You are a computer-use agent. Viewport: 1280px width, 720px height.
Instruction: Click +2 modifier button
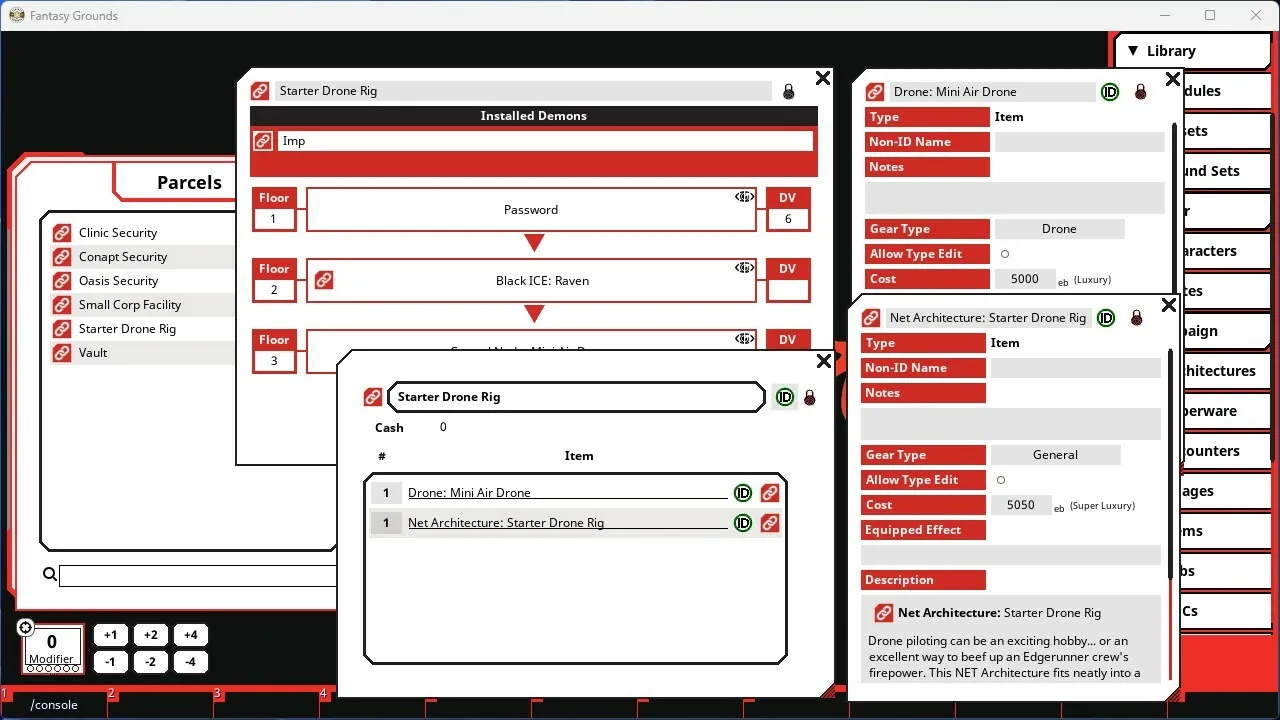(x=150, y=635)
